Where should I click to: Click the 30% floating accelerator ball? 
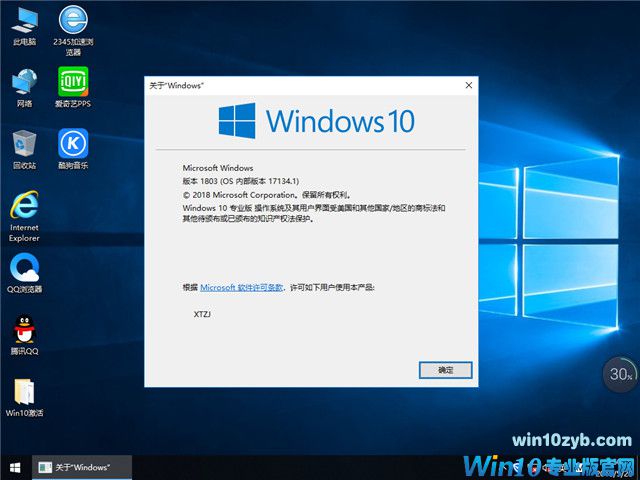click(x=620, y=374)
